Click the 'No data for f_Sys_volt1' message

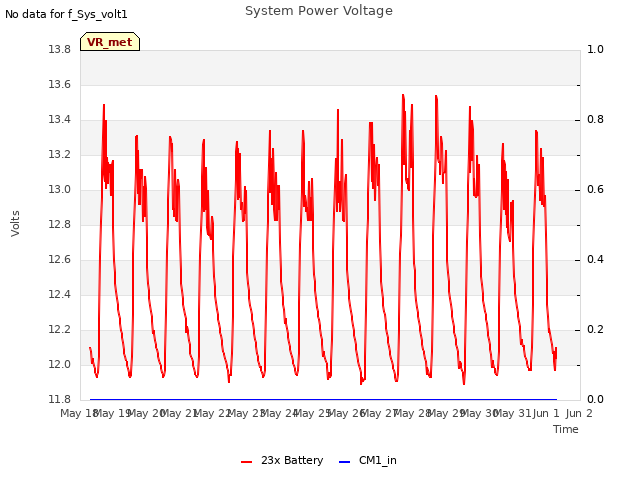tap(66, 14)
